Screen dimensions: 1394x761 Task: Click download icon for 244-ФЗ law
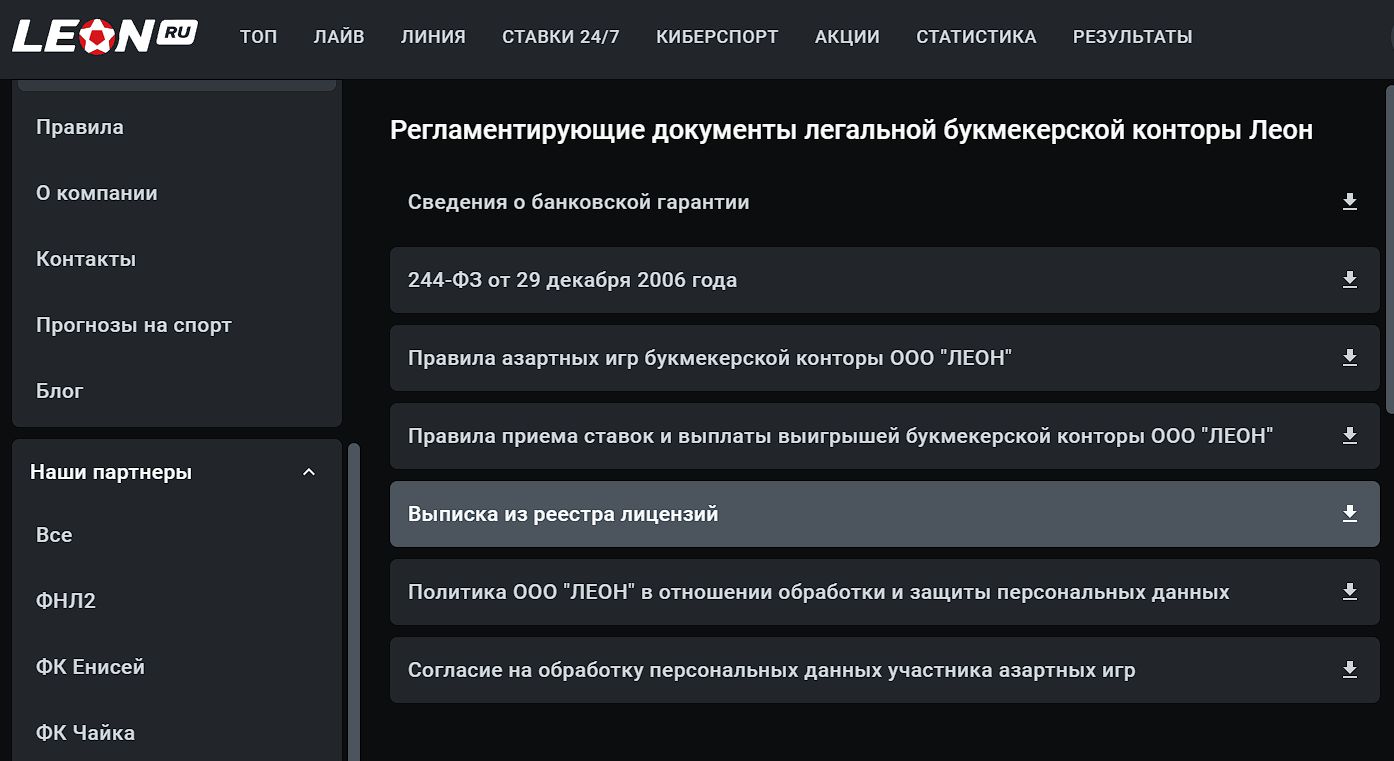(1349, 280)
